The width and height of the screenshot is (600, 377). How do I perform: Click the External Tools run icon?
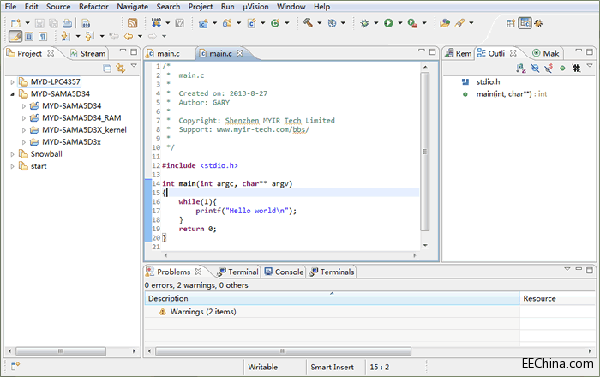point(412,23)
